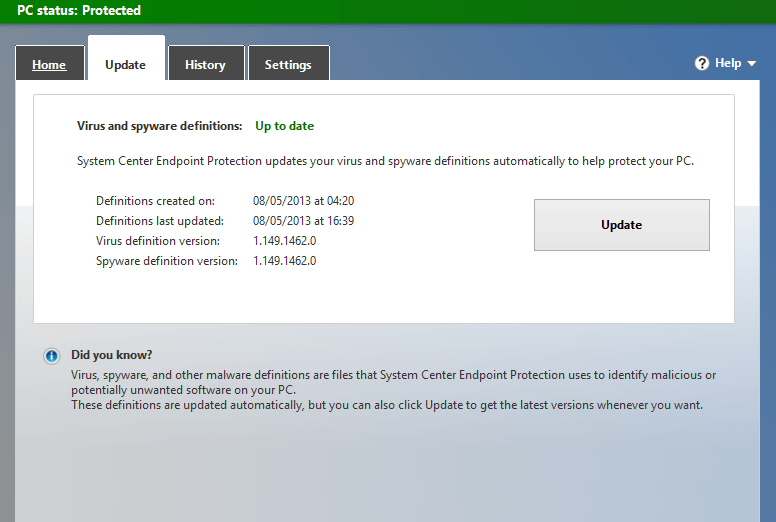Click the 'Definitions last updated:' label
The width and height of the screenshot is (776, 522).
[x=160, y=221]
